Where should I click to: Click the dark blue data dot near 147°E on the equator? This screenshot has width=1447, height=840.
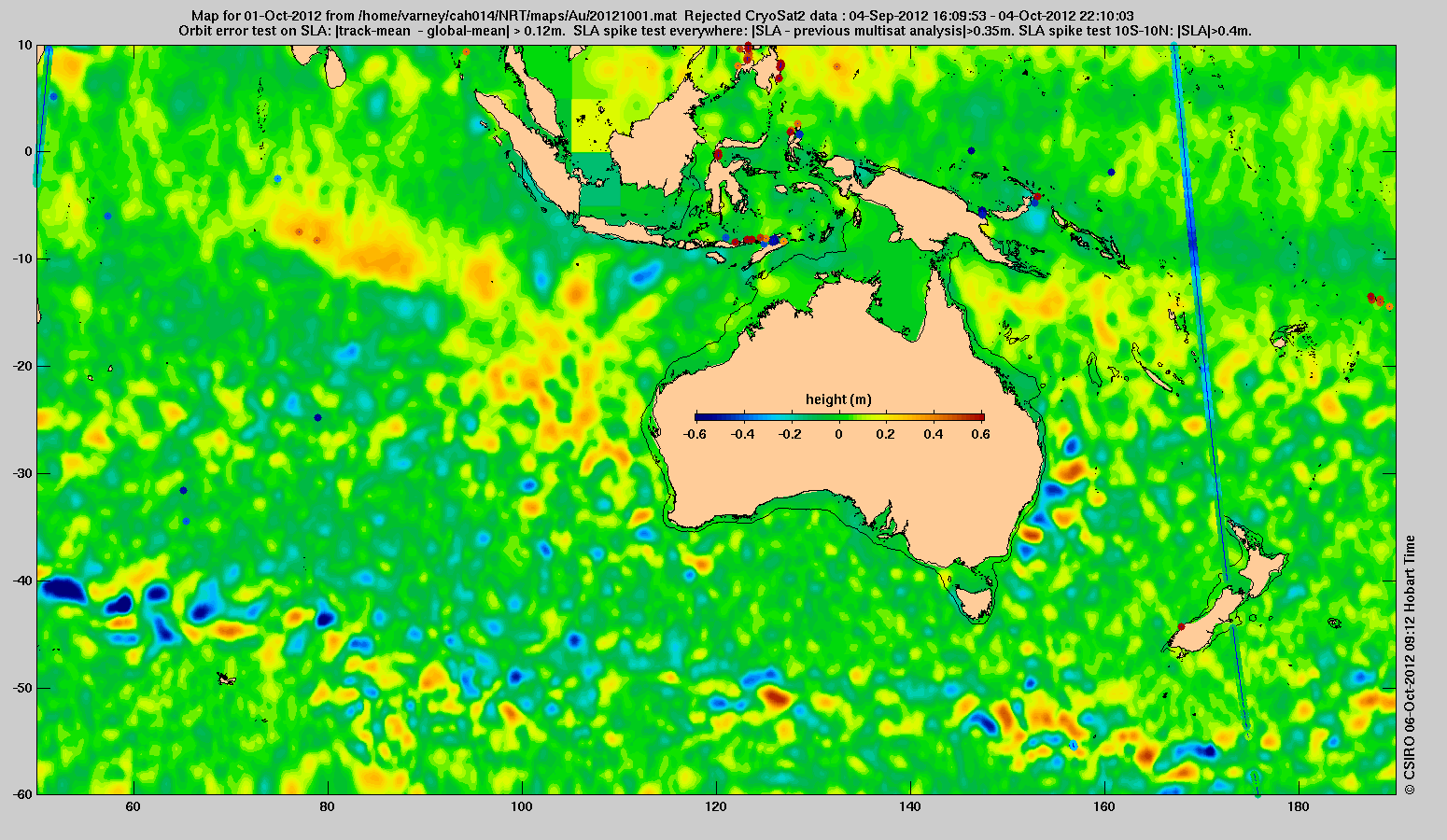point(971,149)
